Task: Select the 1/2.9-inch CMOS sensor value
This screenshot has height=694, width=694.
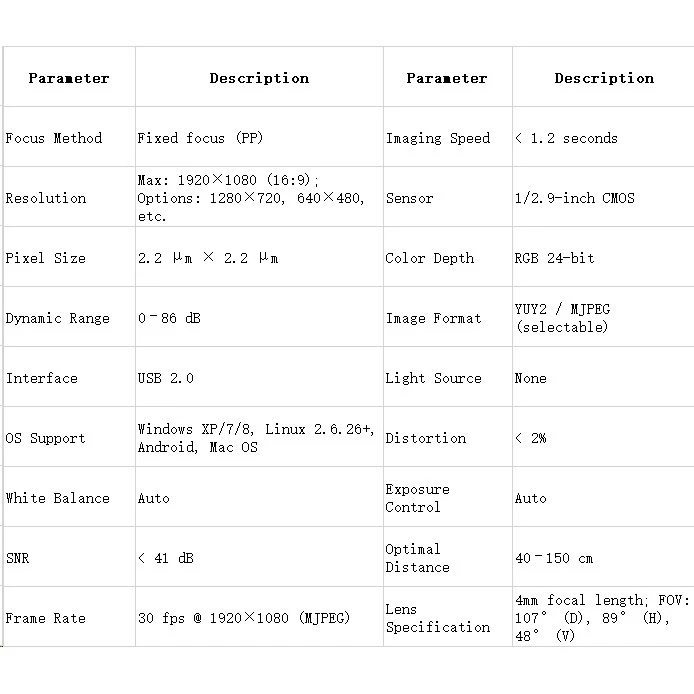Action: click(x=574, y=198)
